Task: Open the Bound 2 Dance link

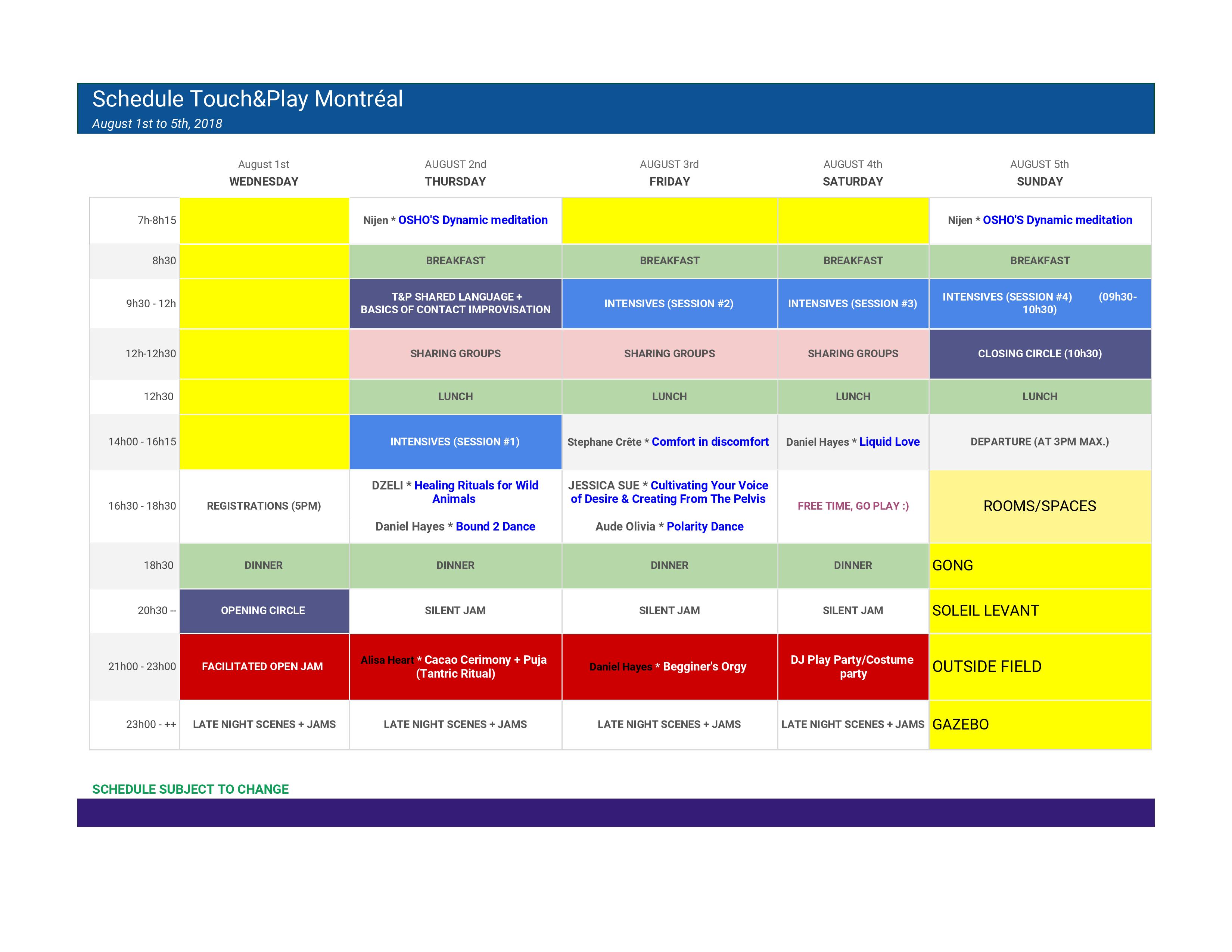Action: (495, 526)
